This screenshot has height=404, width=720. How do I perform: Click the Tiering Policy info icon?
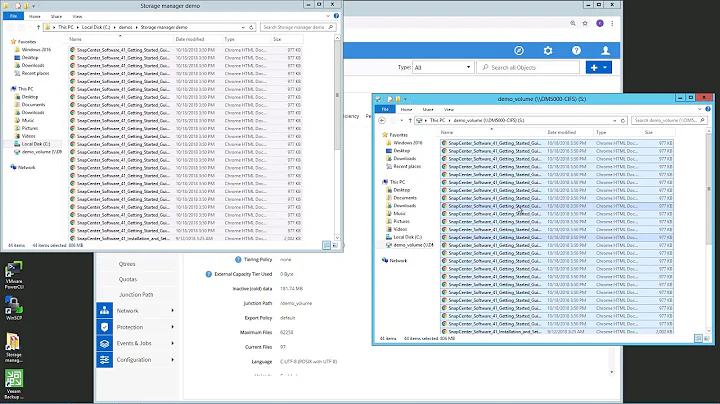tap(238, 259)
